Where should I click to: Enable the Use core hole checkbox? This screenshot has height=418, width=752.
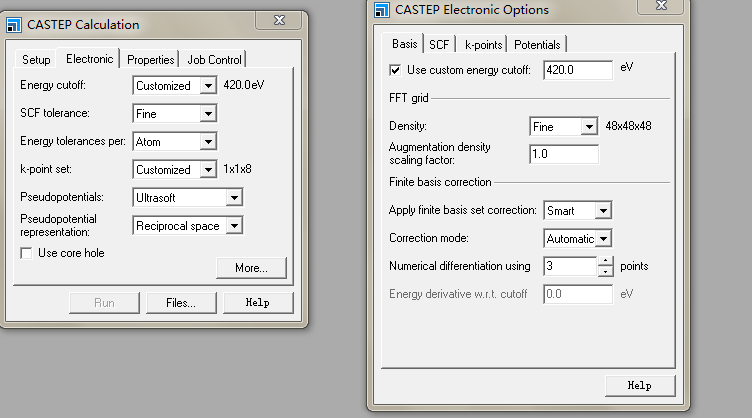[26, 253]
